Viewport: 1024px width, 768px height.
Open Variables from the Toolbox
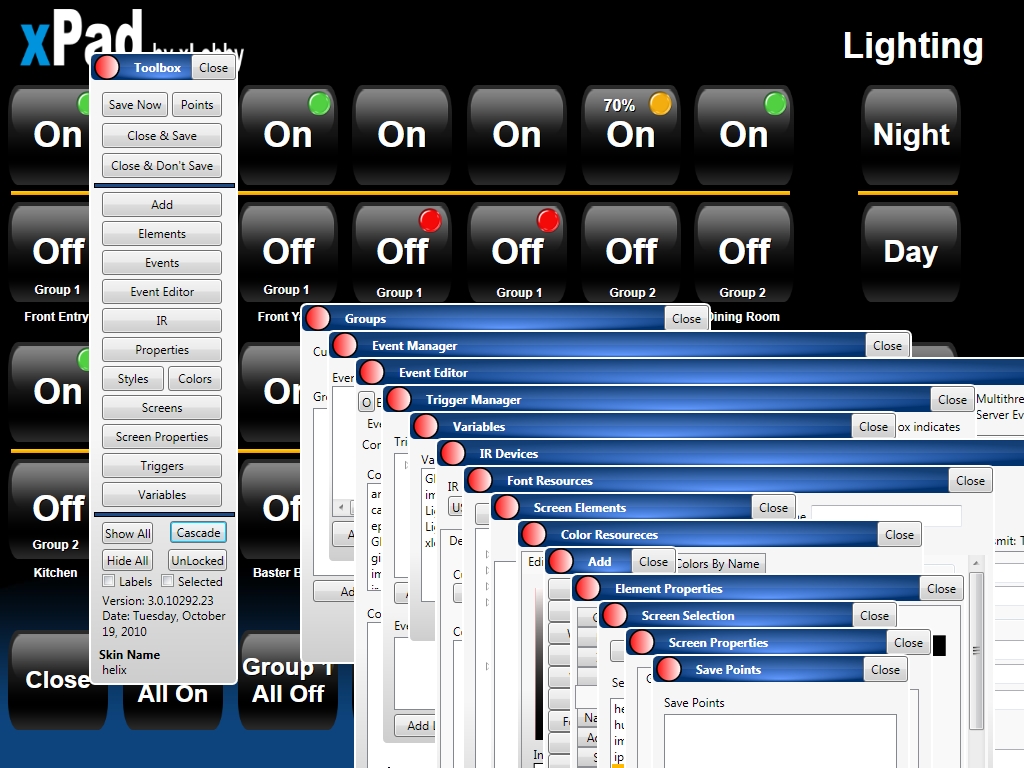[x=162, y=494]
